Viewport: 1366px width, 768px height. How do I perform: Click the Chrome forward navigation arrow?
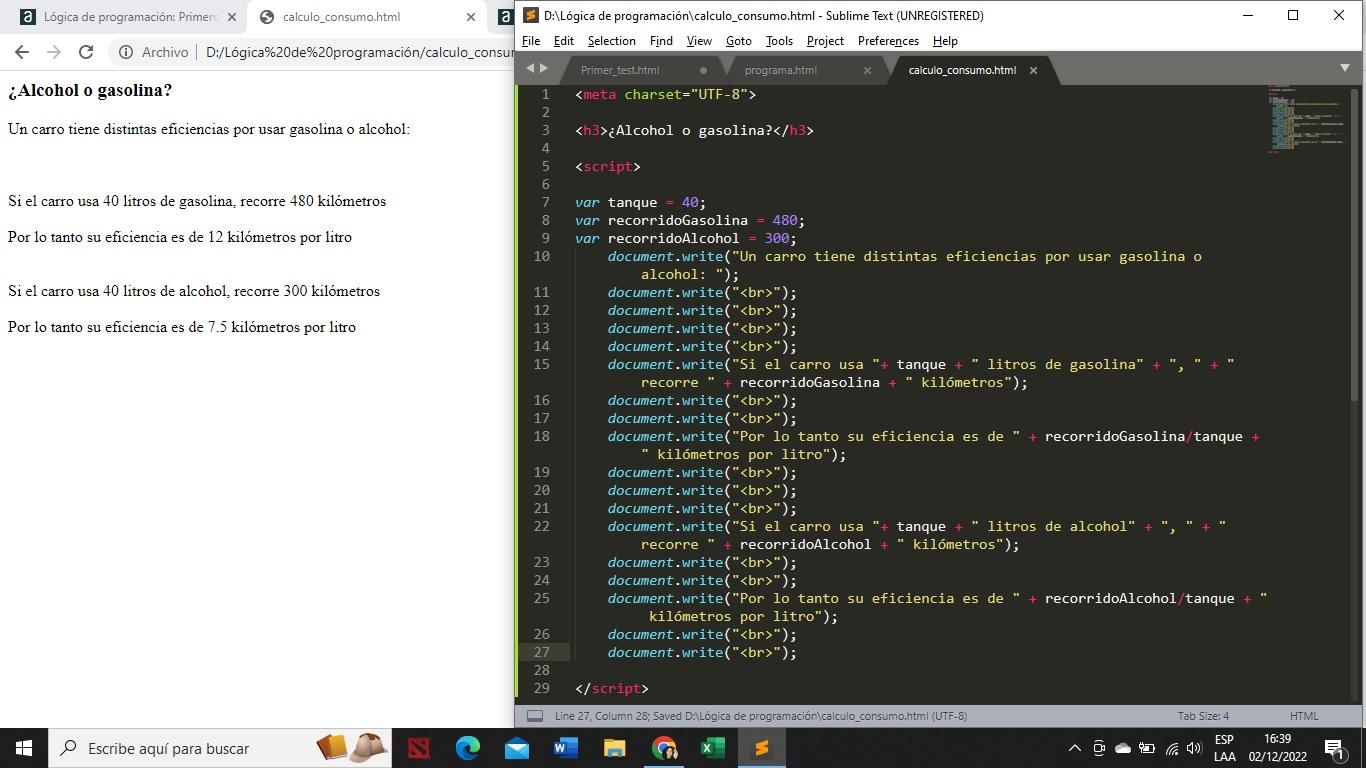click(x=54, y=52)
